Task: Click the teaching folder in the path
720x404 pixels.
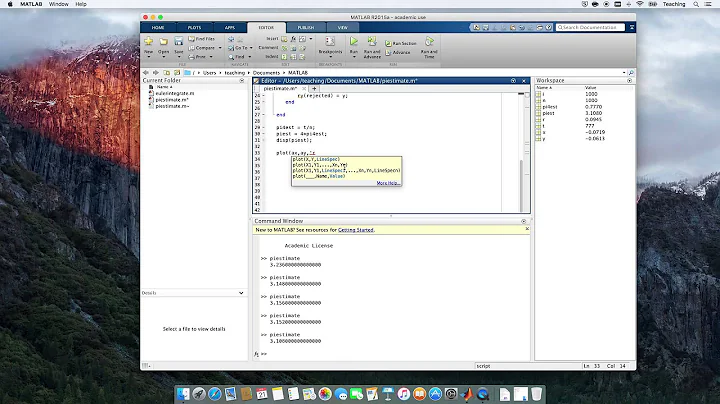Action: point(235,73)
